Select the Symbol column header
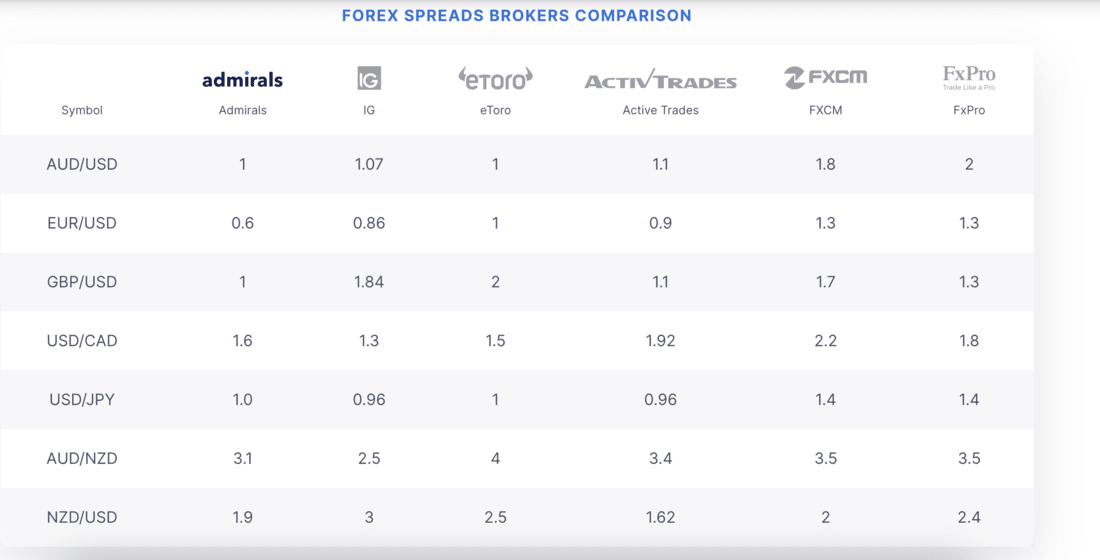1100x560 pixels. [82, 110]
